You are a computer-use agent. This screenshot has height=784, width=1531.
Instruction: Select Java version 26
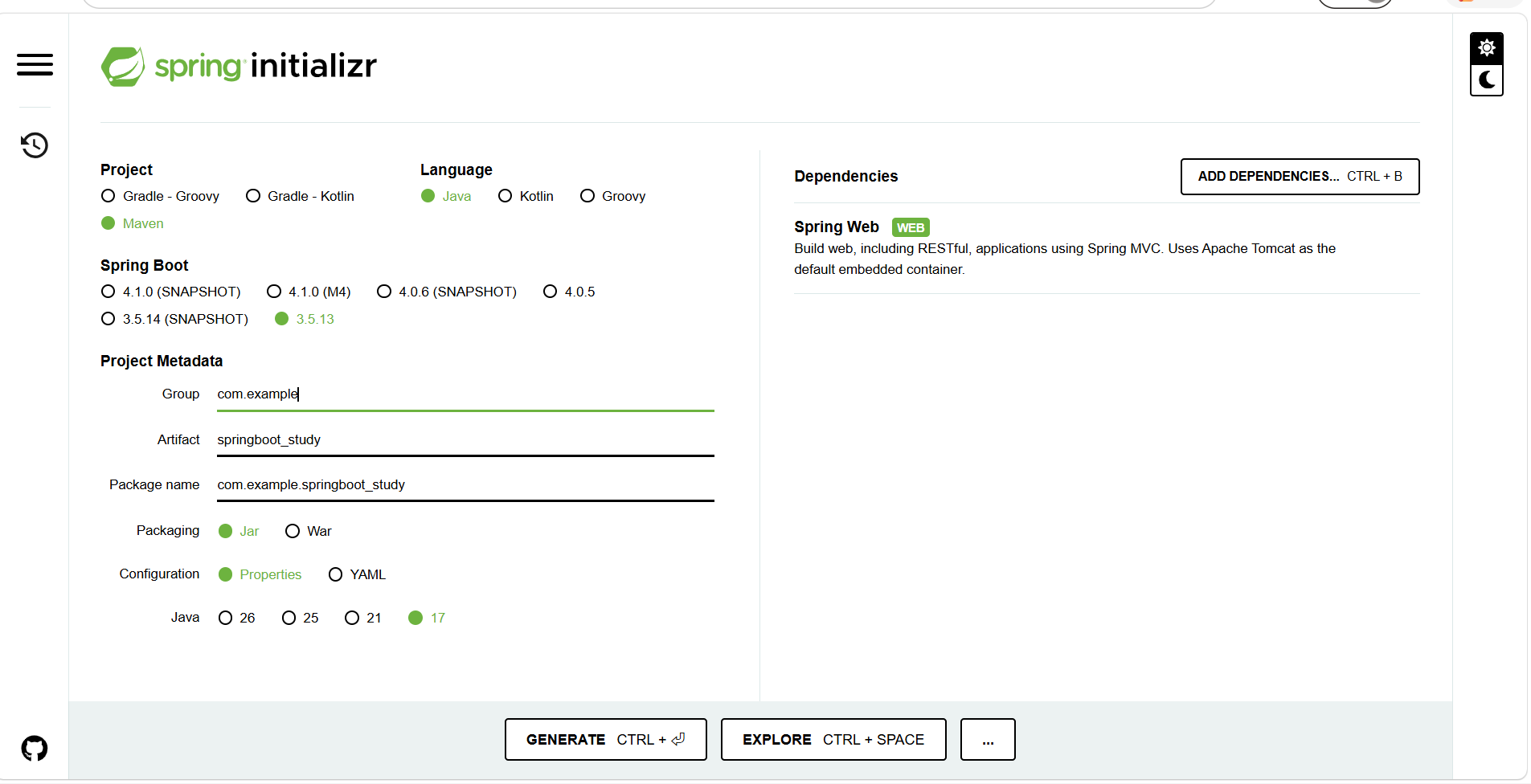237,618
